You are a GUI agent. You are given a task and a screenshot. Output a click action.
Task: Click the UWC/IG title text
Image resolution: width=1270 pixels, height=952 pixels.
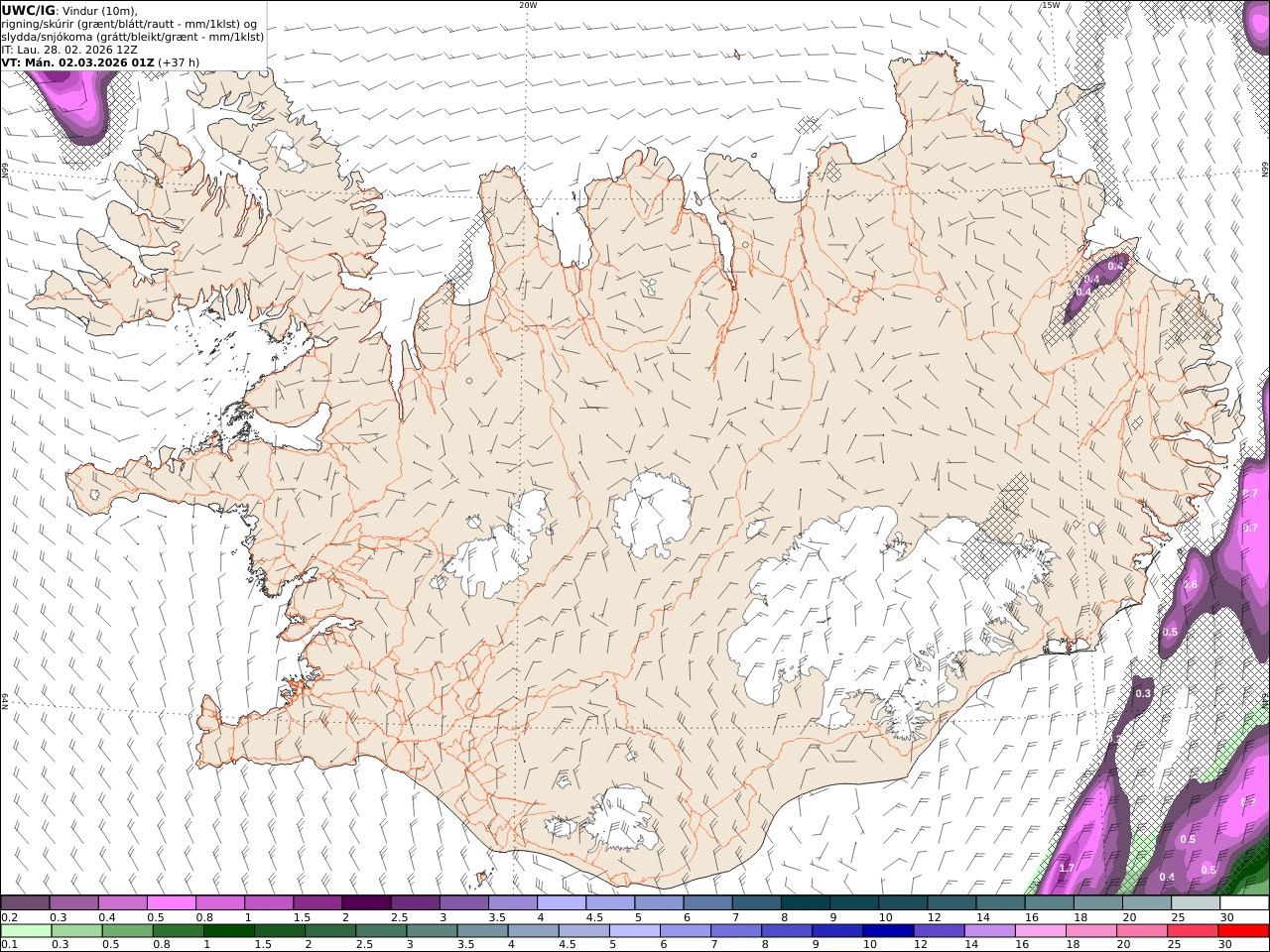click(x=29, y=10)
